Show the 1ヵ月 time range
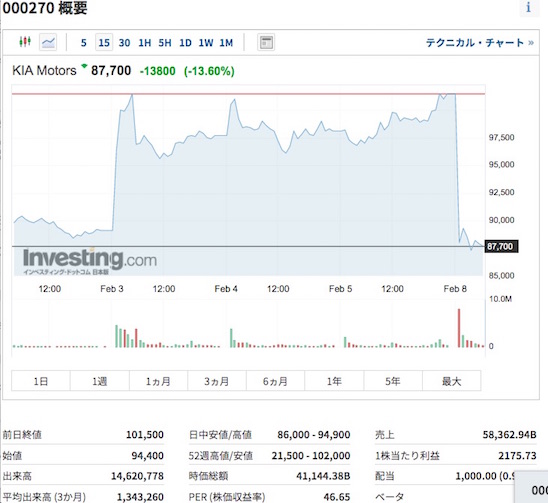Image resolution: width=548 pixels, height=503 pixels. [x=158, y=381]
